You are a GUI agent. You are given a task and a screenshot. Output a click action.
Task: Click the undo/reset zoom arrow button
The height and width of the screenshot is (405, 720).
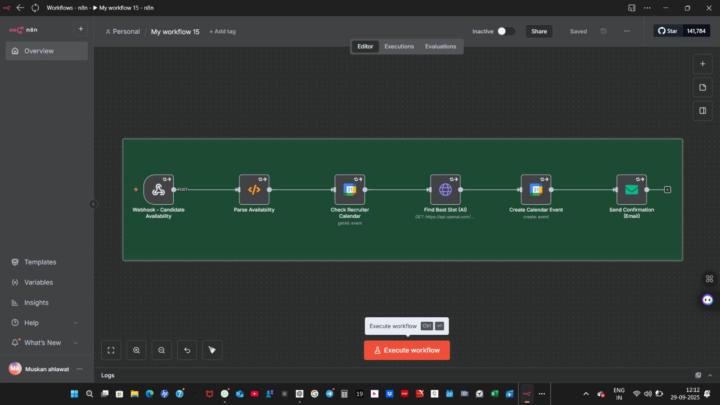point(187,350)
